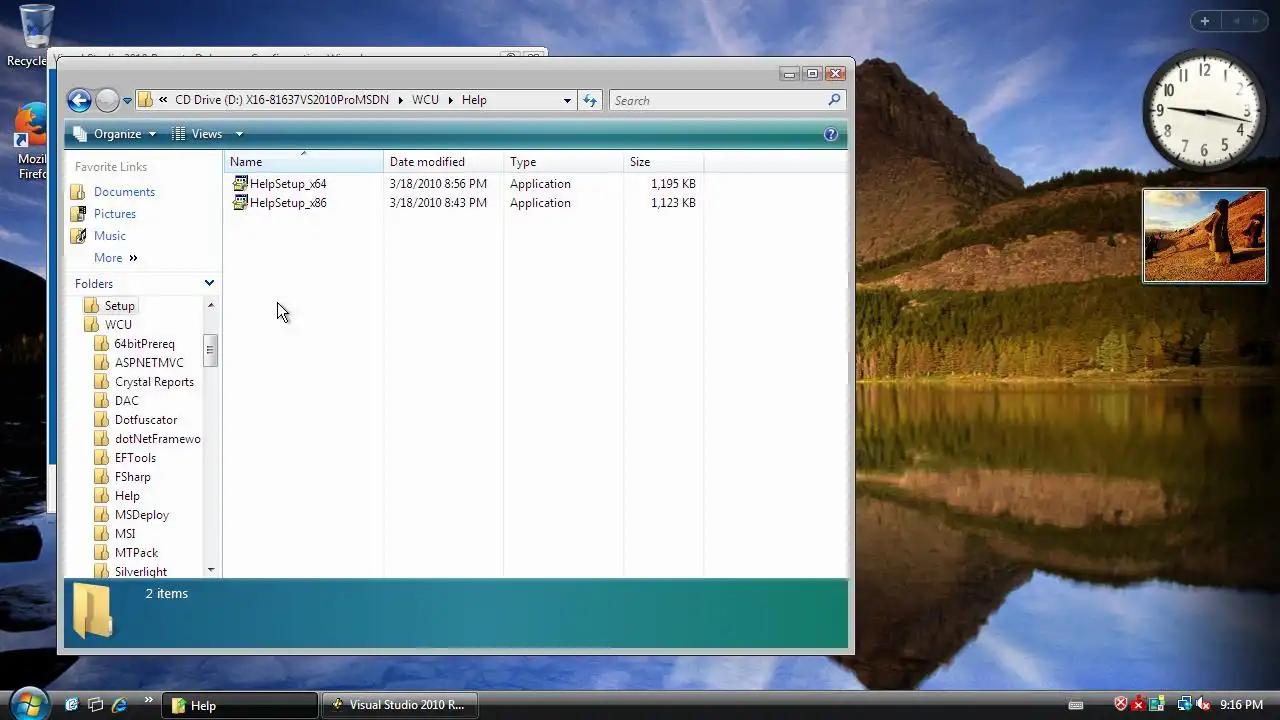Image resolution: width=1280 pixels, height=720 pixels.
Task: Switch to Visual Studio 2010 taskbar button
Action: point(400,705)
